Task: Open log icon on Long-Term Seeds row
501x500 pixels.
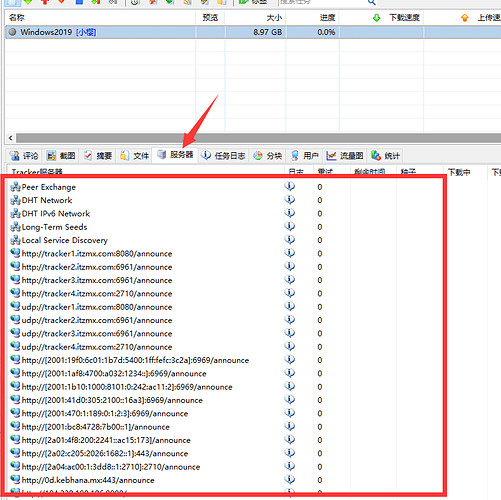Action: click(x=290, y=226)
